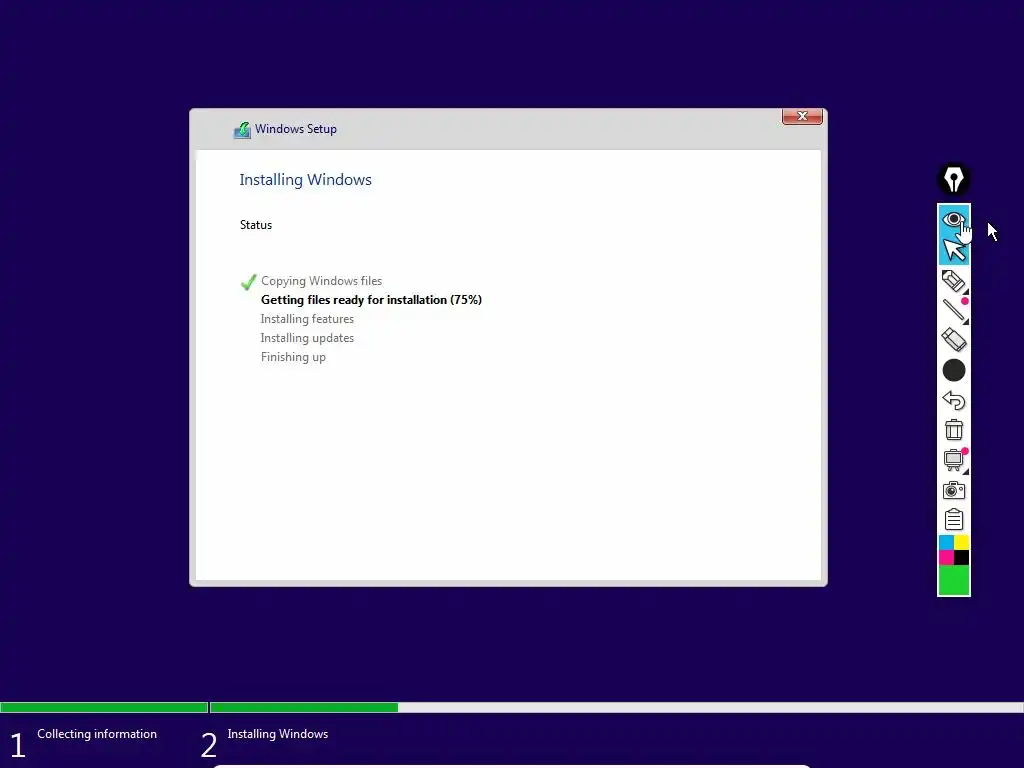Click the 'Windows Setup' title text
This screenshot has width=1024, height=768.
pos(296,129)
